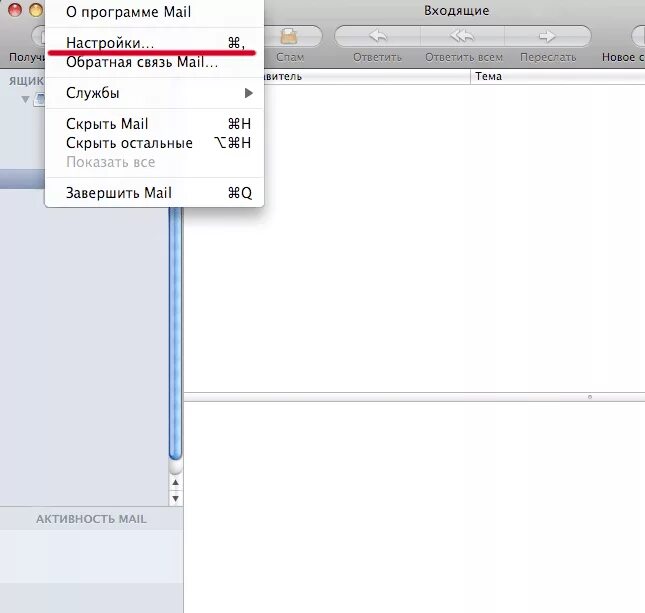
Task: Sort messages by Тема column header
Action: 557,77
